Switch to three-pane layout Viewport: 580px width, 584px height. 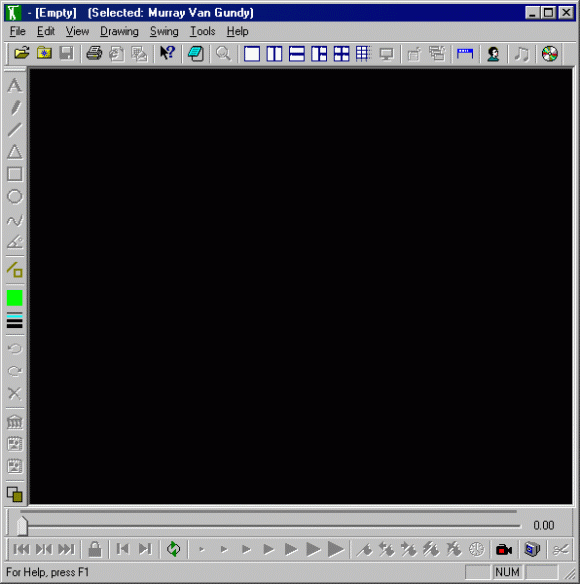[319, 54]
